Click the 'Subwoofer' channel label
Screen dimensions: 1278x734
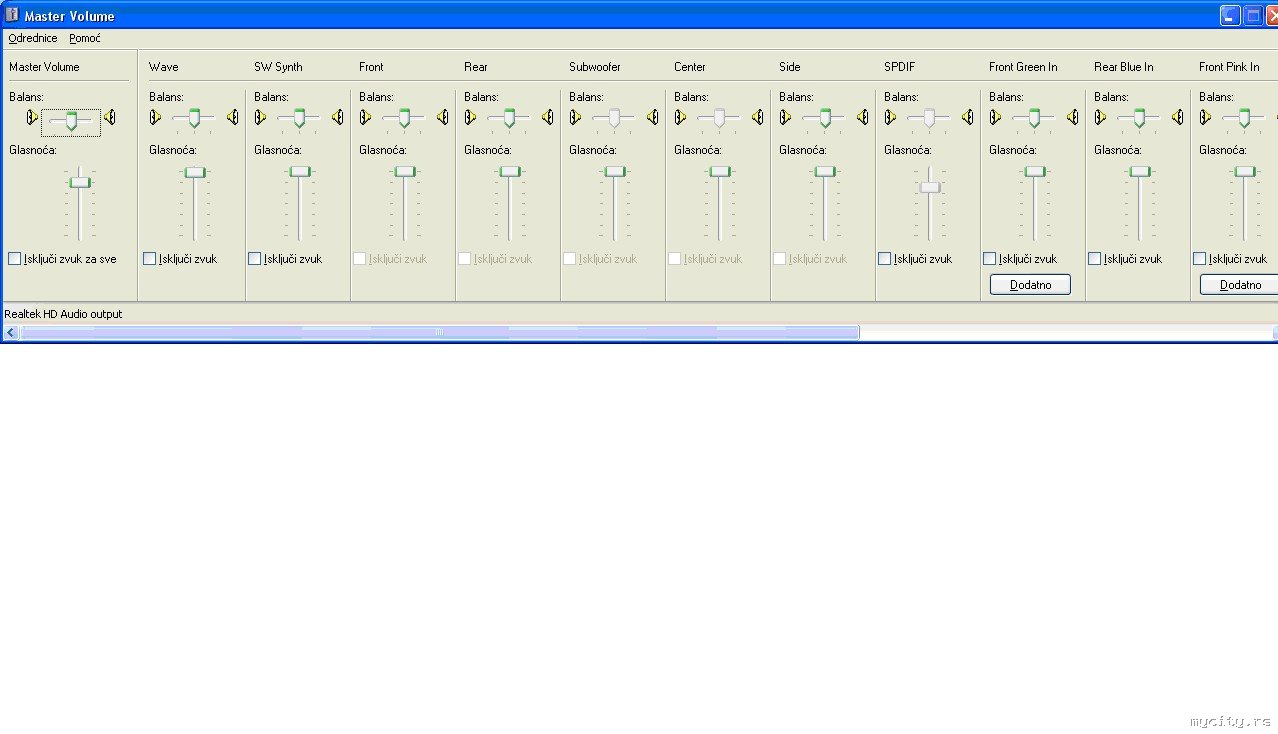coord(595,67)
